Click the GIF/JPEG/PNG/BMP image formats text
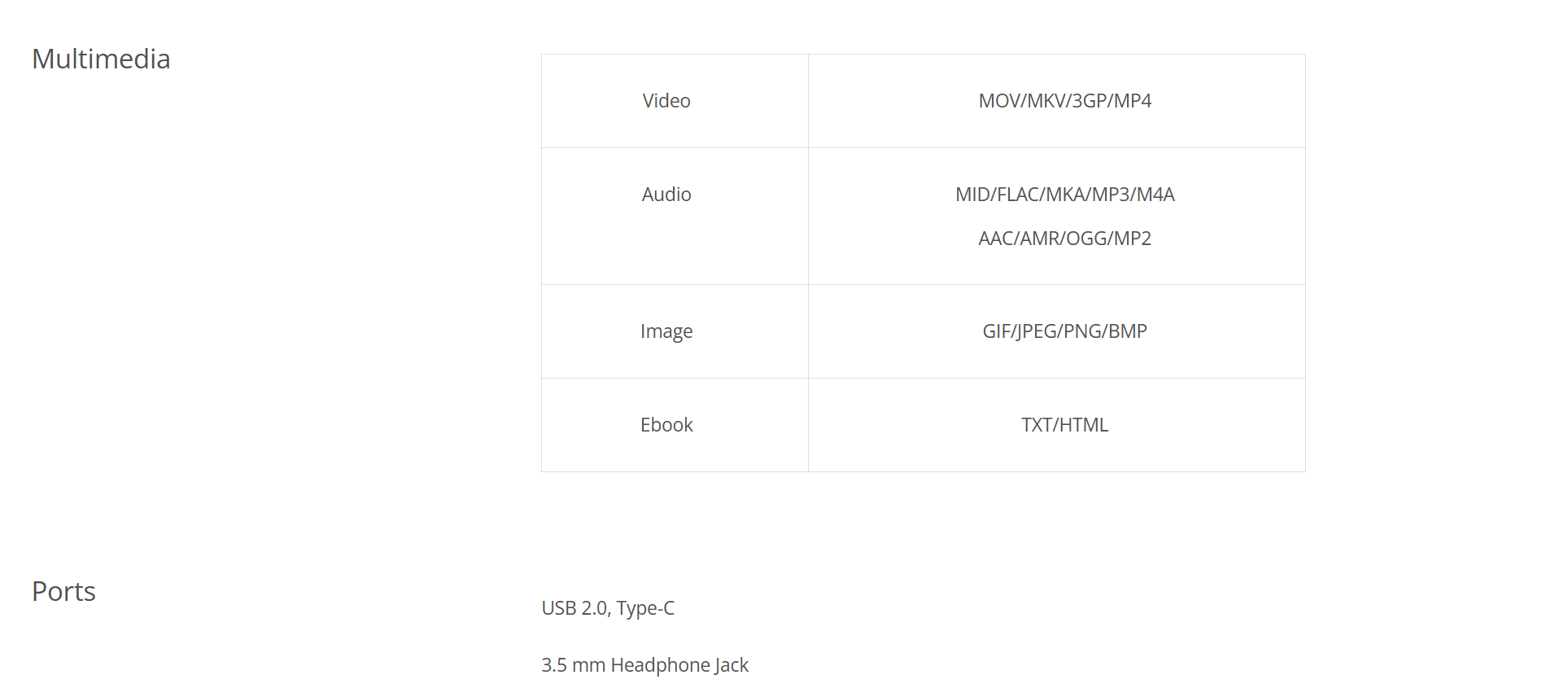The height and width of the screenshot is (688, 1568). 1064,331
